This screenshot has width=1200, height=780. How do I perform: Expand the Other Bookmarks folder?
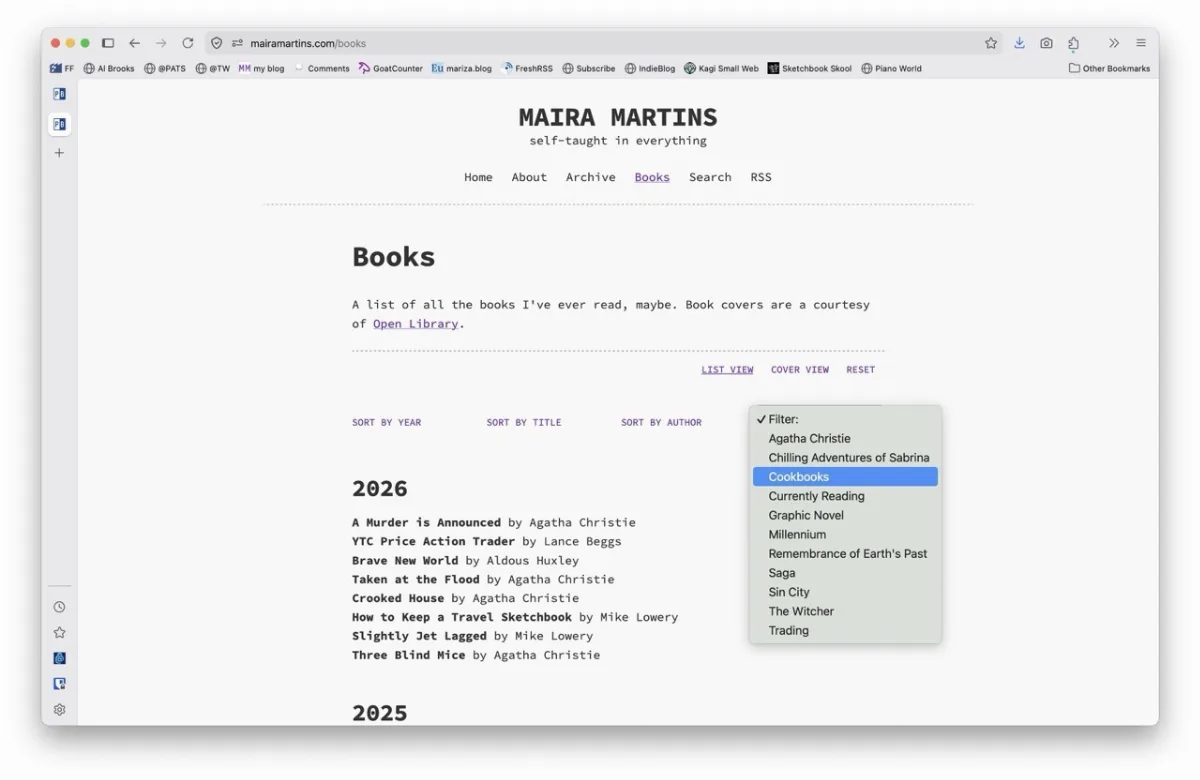pyautogui.click(x=1109, y=69)
